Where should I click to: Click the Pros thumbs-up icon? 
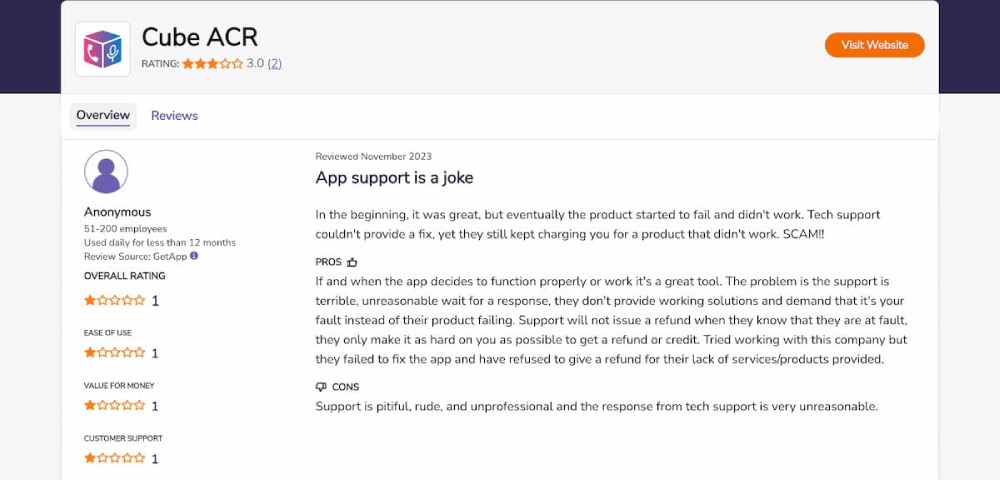click(x=352, y=262)
